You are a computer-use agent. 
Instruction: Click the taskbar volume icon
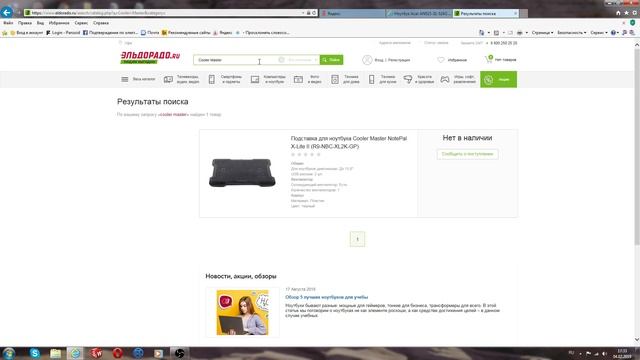click(x=604, y=353)
